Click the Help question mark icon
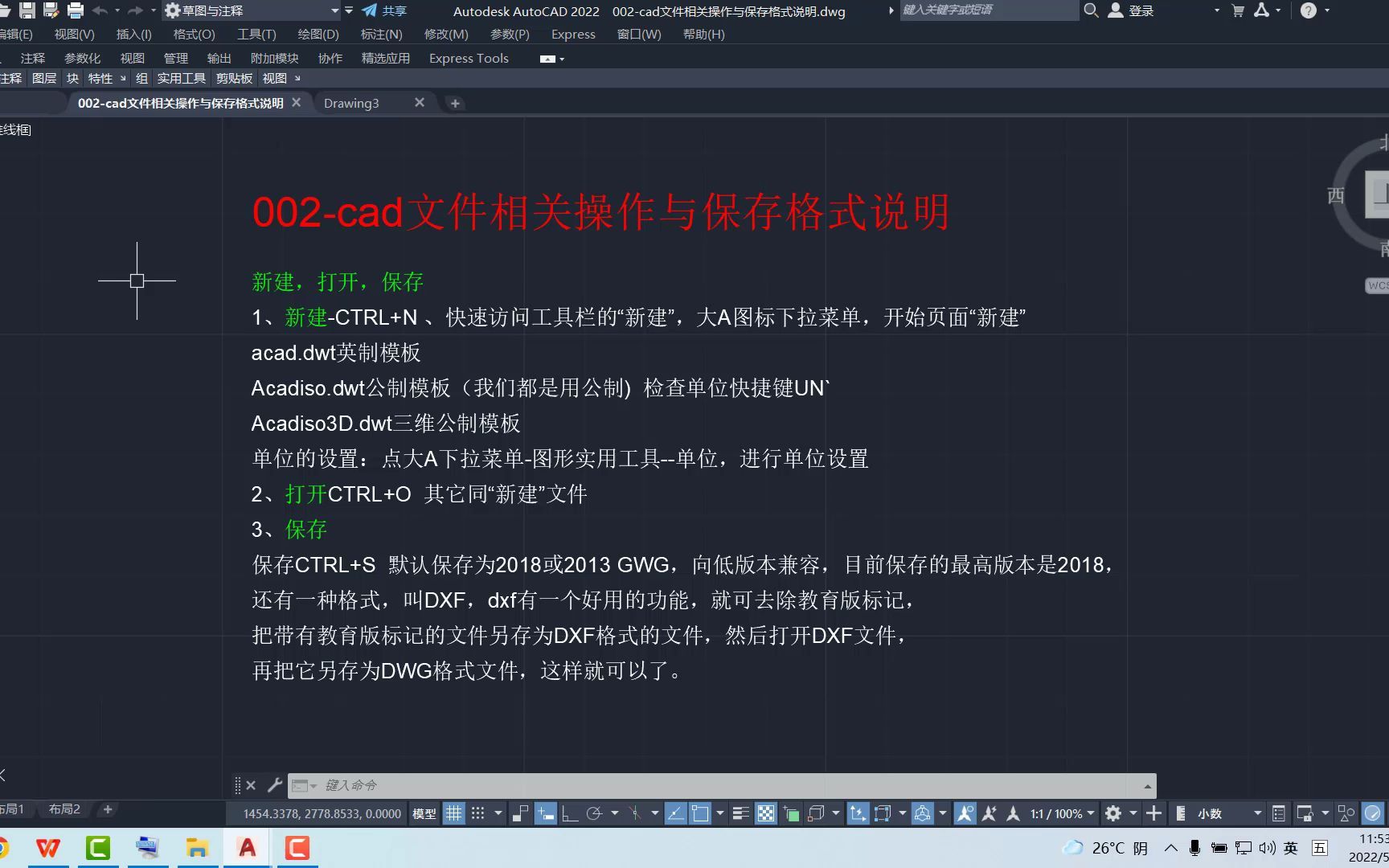This screenshot has height=868, width=1389. pos(1309,10)
